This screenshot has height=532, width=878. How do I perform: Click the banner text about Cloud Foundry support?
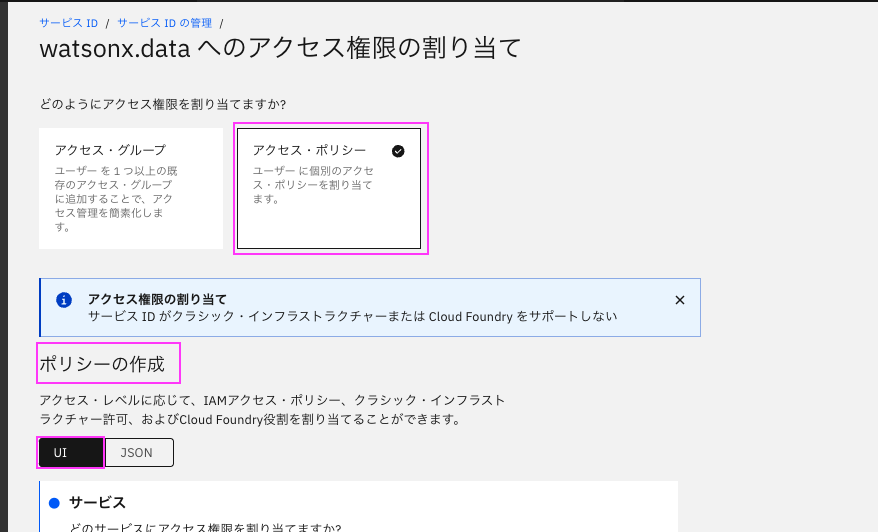[352, 316]
